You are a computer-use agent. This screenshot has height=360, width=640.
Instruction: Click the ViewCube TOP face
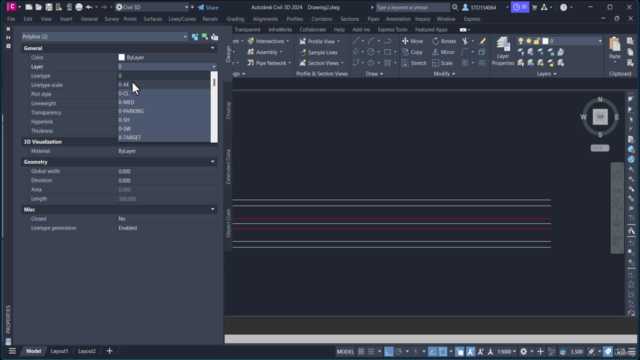coord(600,117)
